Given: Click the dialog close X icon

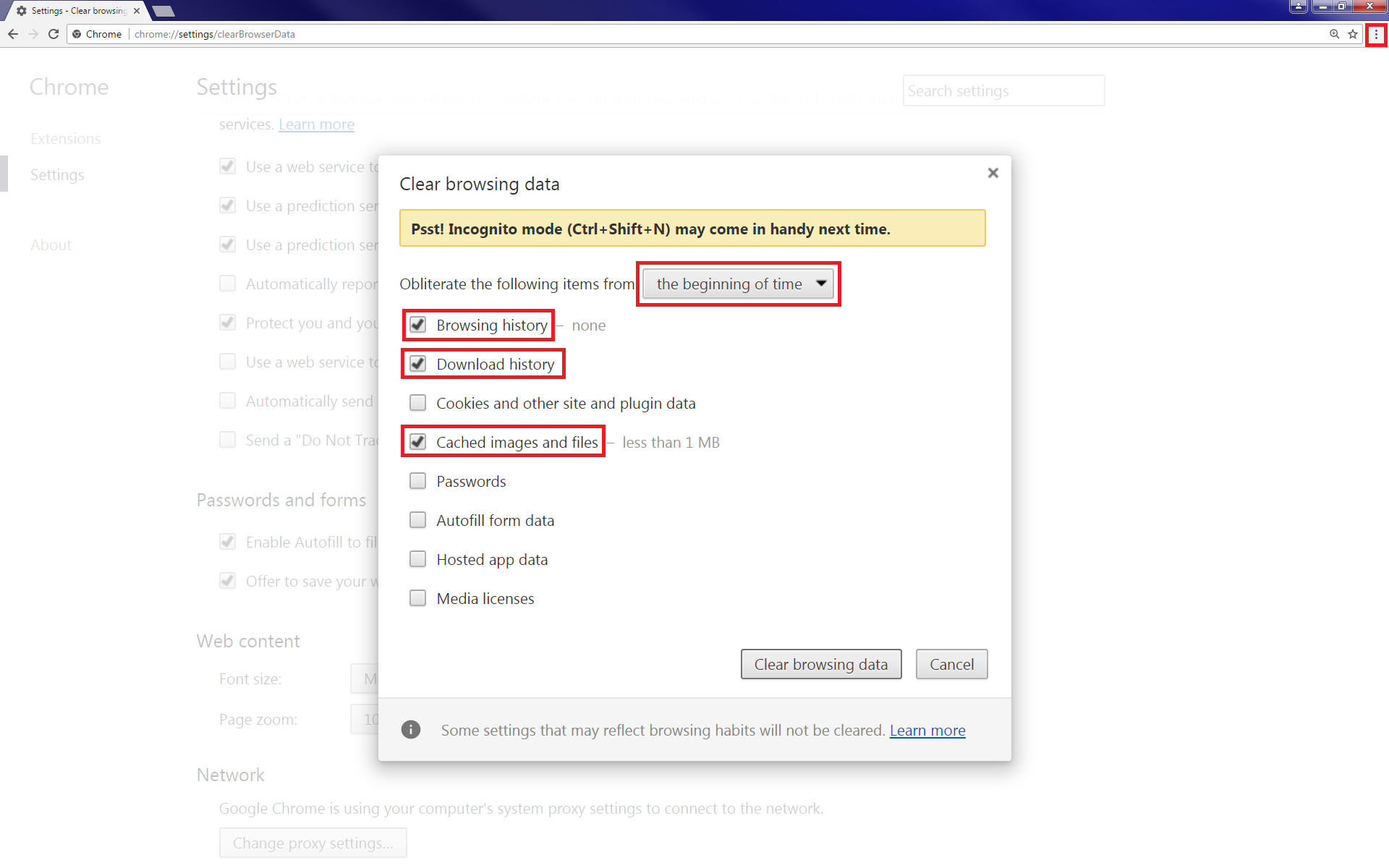Looking at the screenshot, I should point(994,173).
